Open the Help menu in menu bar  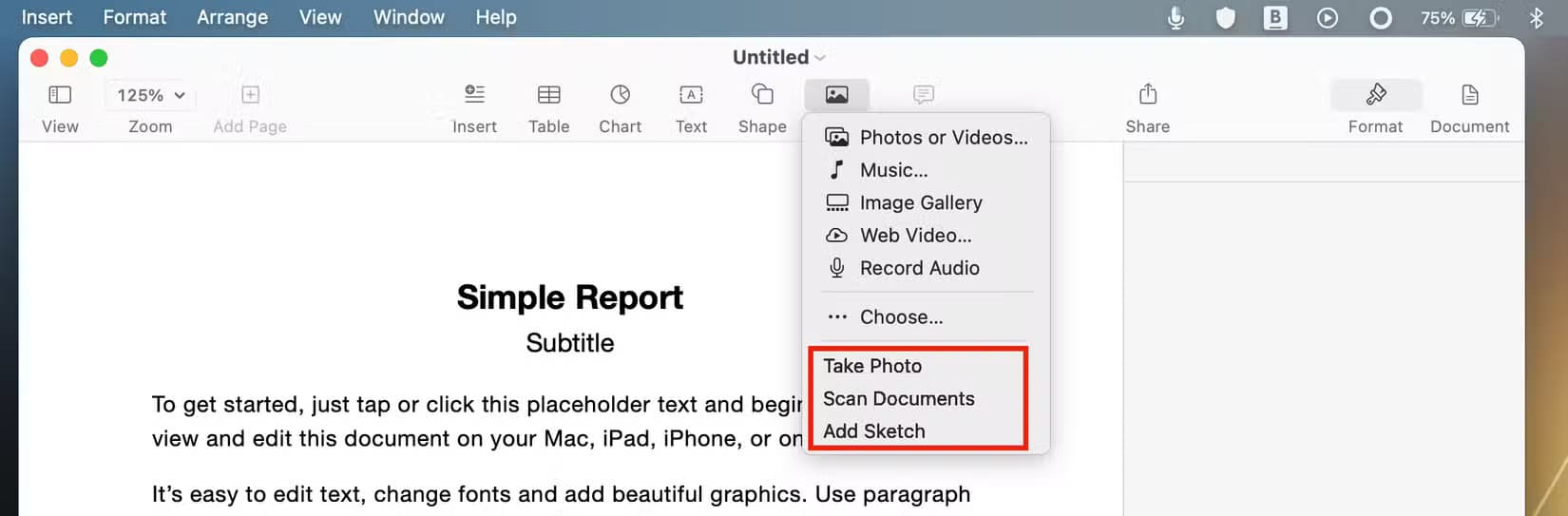(496, 17)
